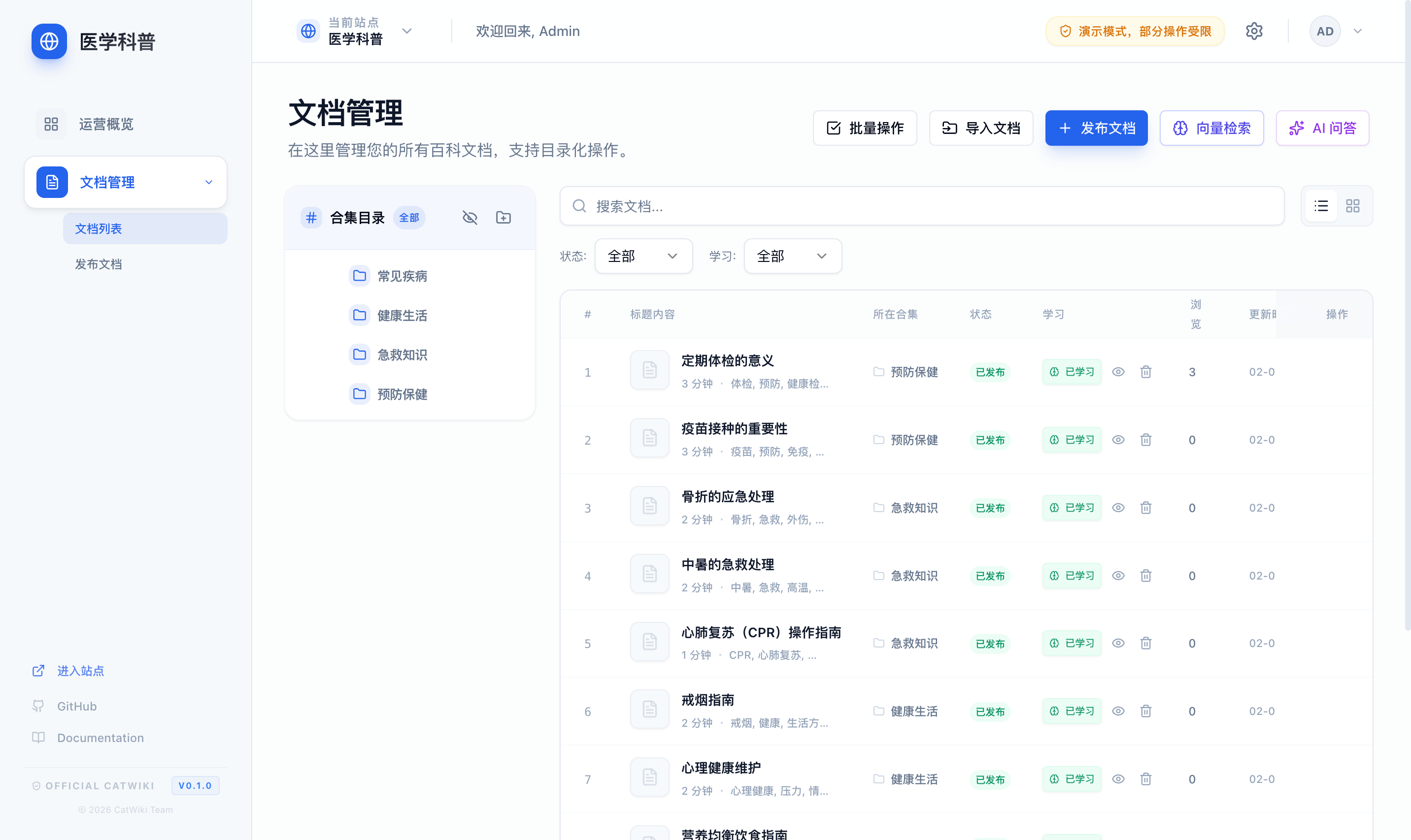1411x840 pixels.
Task: Preview 心理健康维护 with the eye icon
Action: point(1118,779)
